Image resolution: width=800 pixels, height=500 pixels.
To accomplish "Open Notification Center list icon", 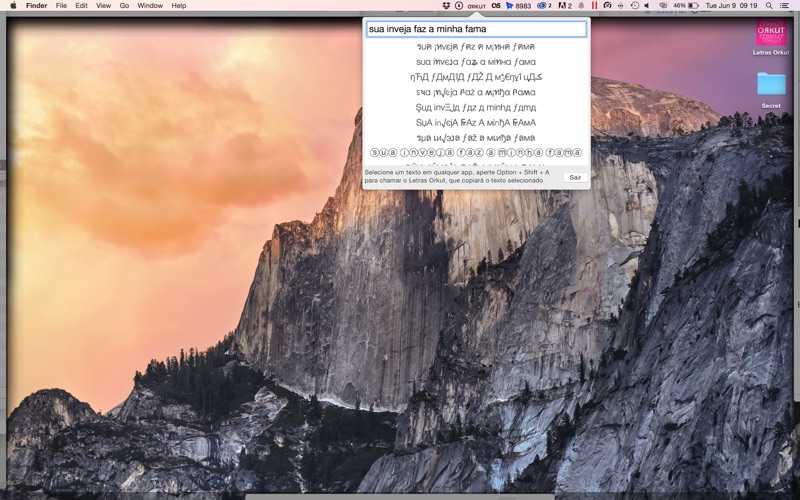I will tap(784, 6).
